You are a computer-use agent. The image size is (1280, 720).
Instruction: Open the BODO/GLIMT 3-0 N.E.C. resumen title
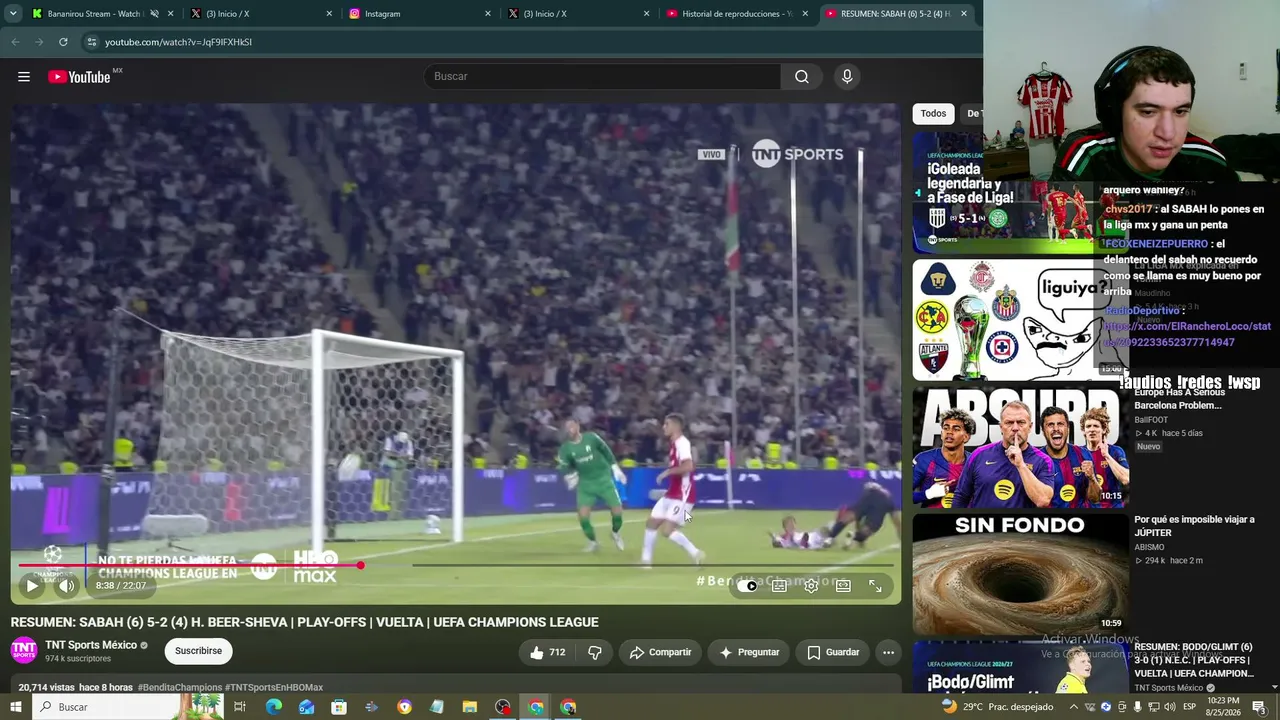coord(1194,660)
